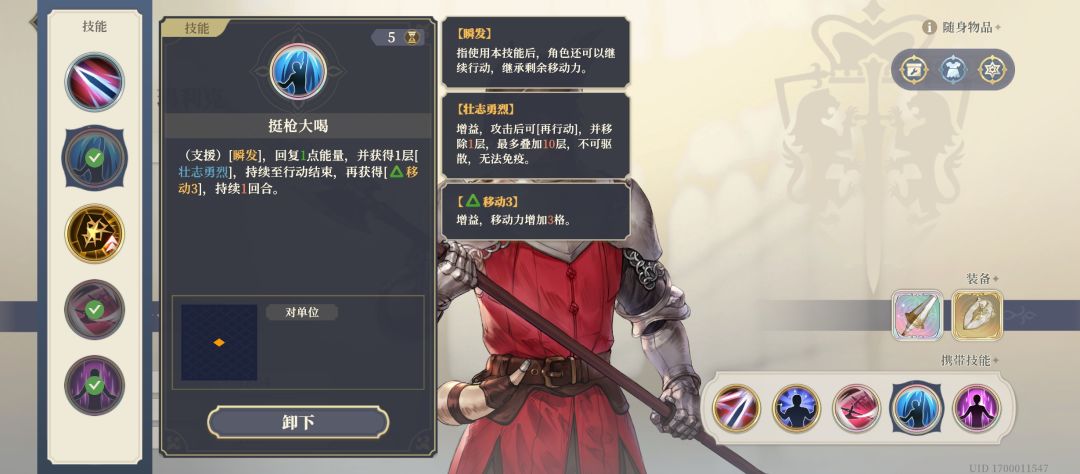Select the blue figure skill in 携带技能 bar
1080x474 pixels.
coord(796,408)
